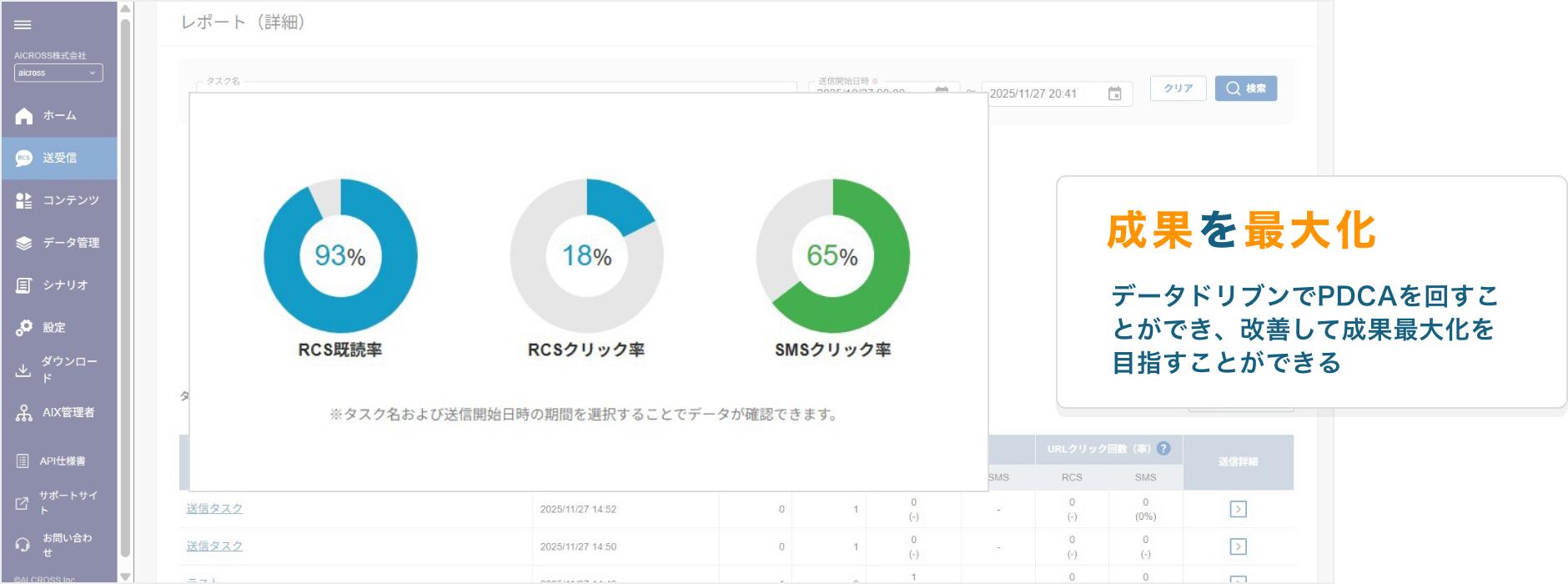Click the クリア button

(x=1178, y=88)
